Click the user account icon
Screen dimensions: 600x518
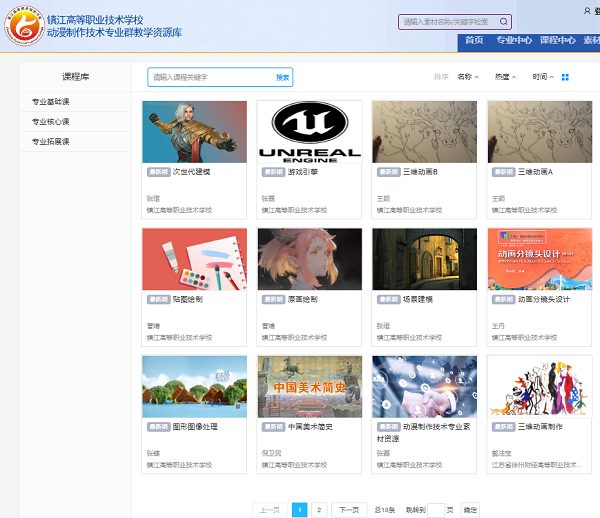pyautogui.click(x=587, y=11)
